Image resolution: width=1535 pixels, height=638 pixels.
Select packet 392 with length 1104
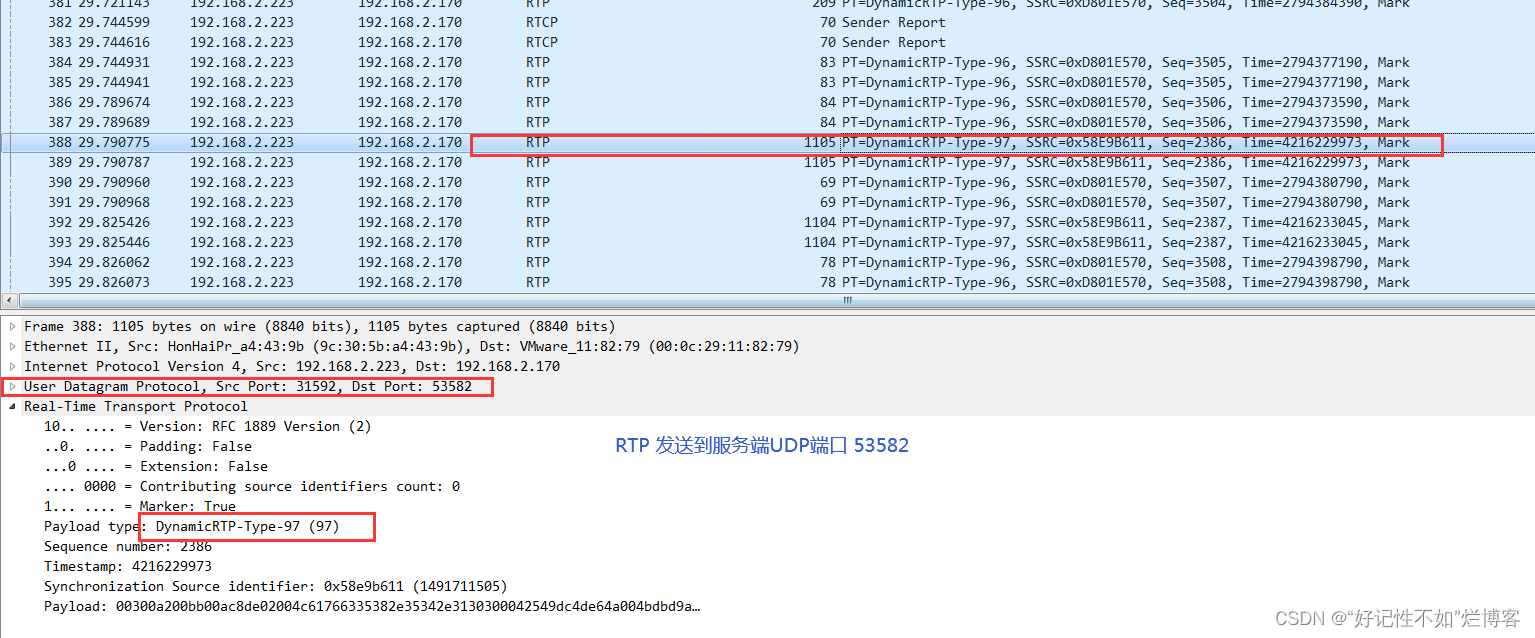(767, 222)
